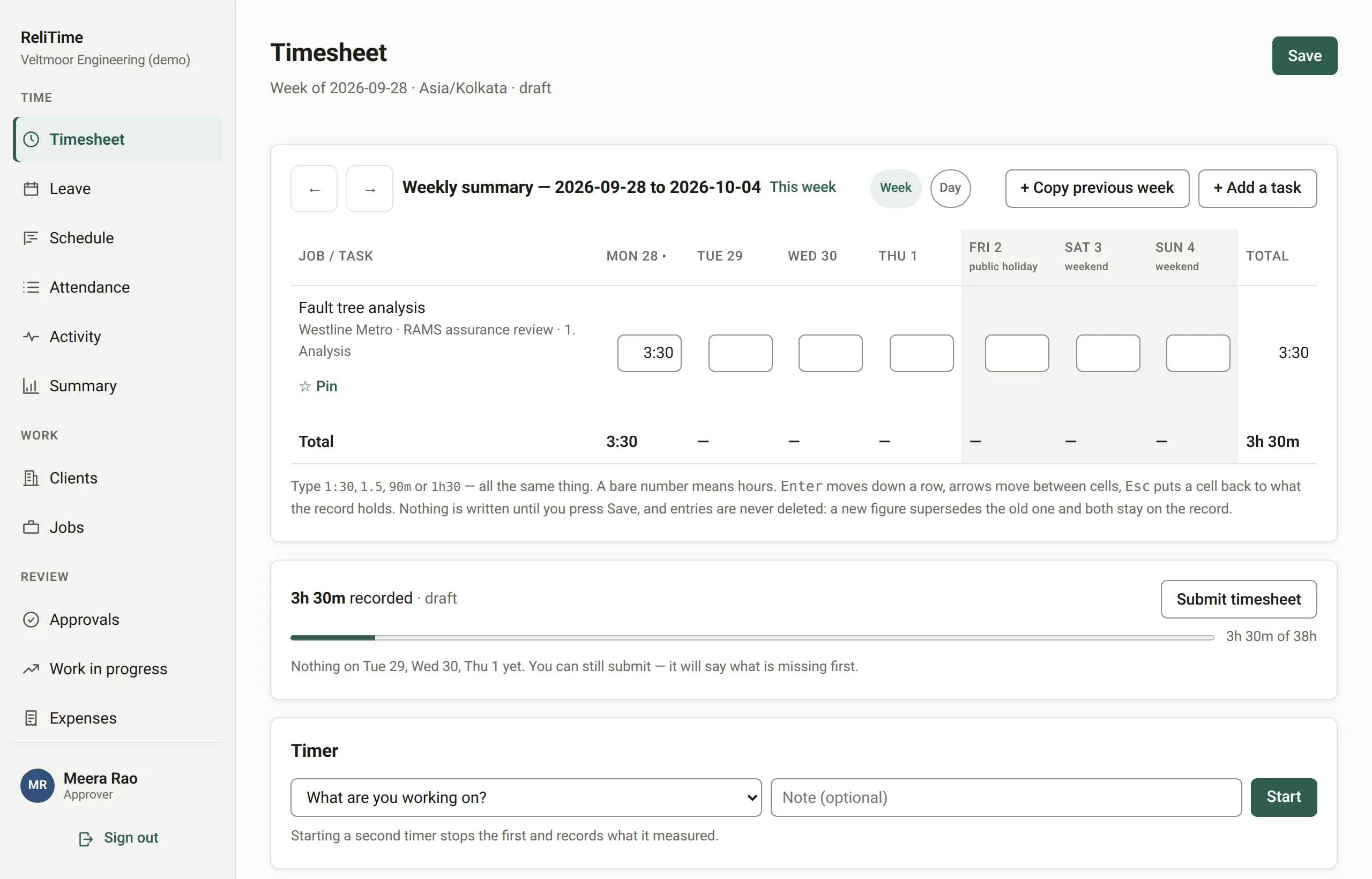The image size is (1372, 879).
Task: Click the Sun 4 hours input cell
Action: pos(1198,353)
